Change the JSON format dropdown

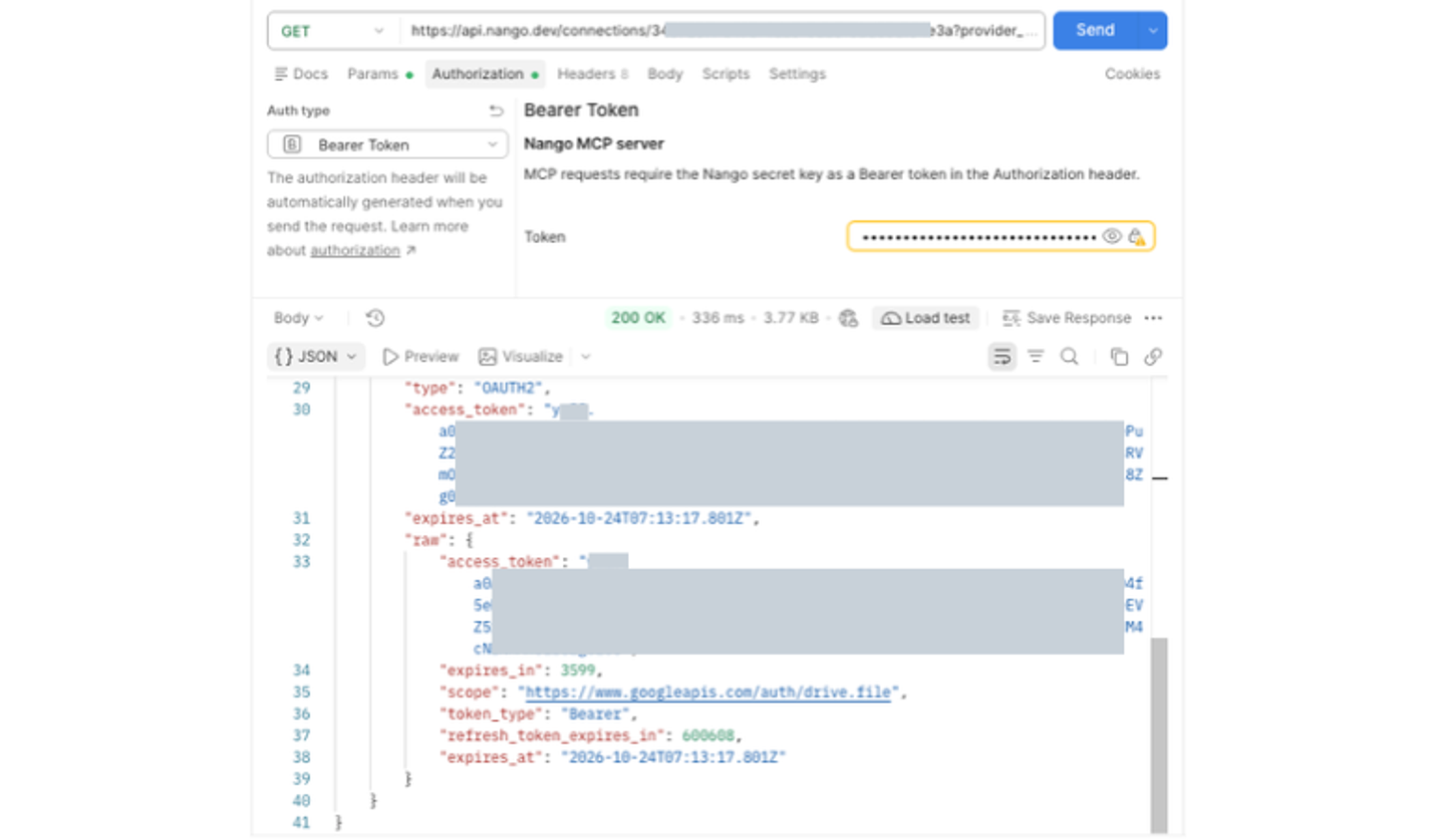[316, 357]
